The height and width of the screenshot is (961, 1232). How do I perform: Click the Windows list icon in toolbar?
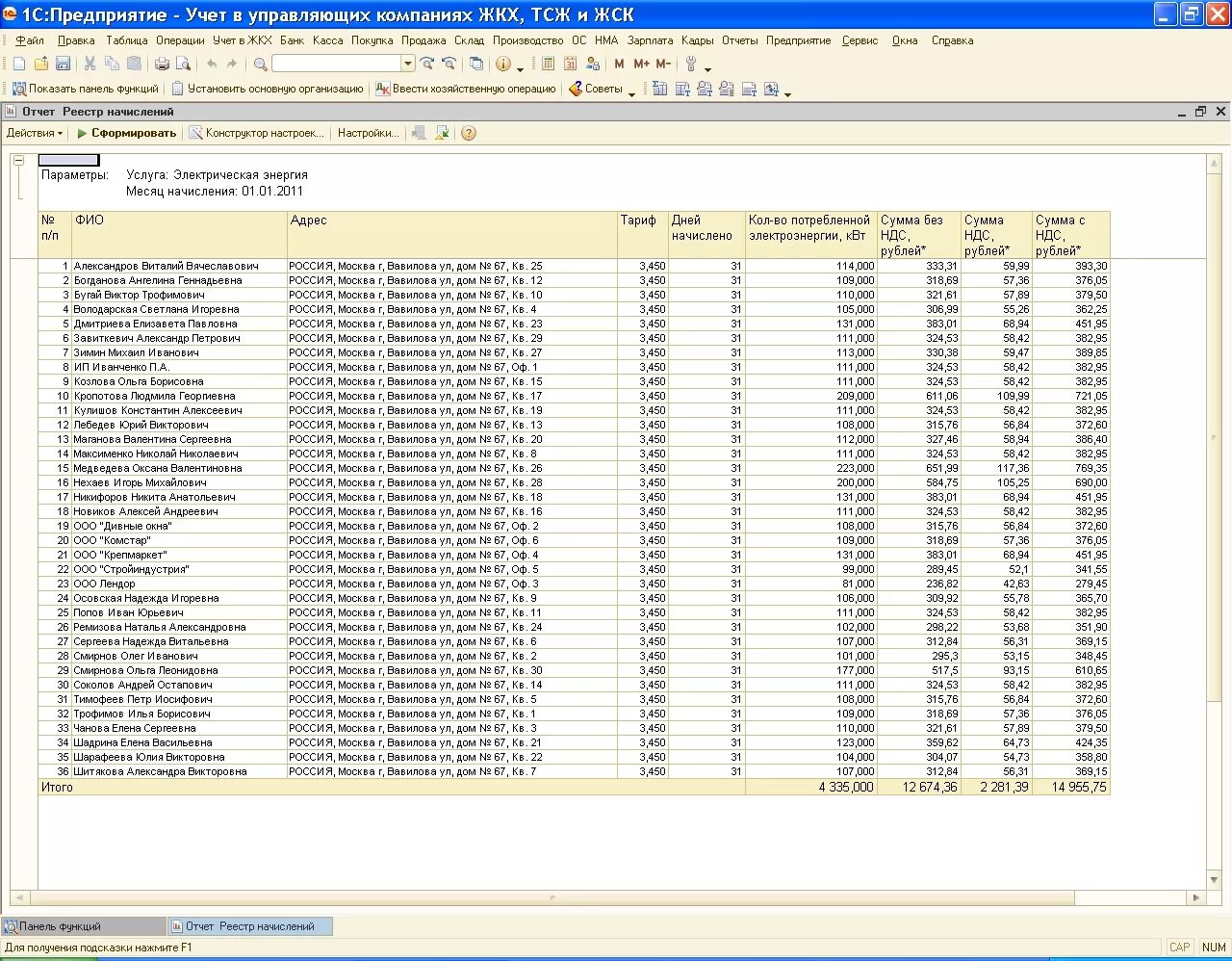(x=476, y=64)
